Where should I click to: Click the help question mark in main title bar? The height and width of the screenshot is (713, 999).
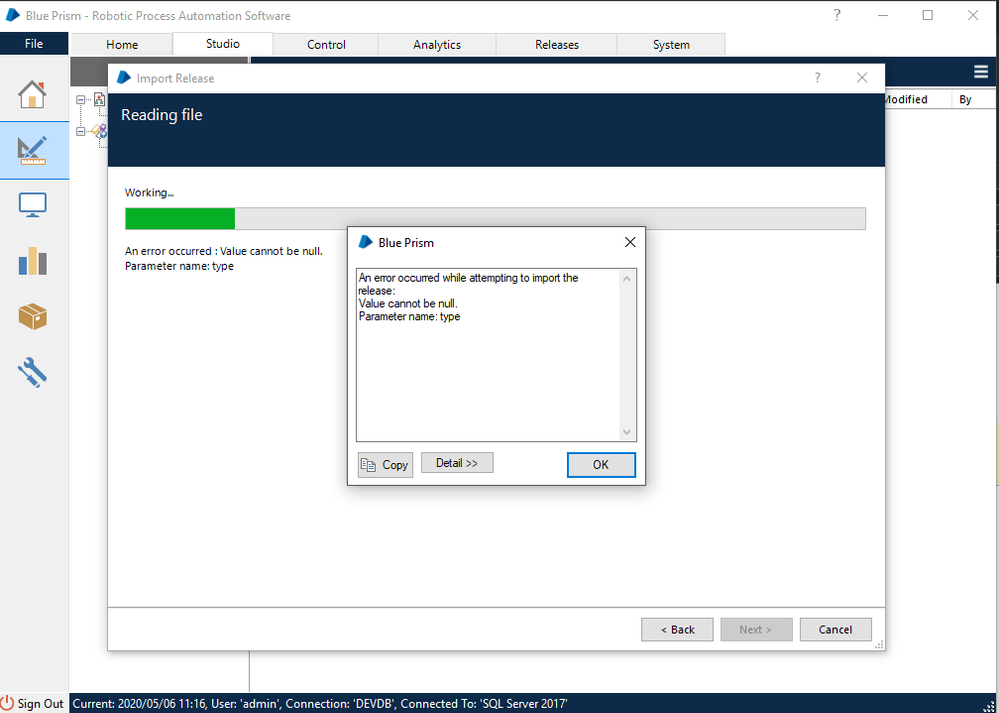point(837,15)
